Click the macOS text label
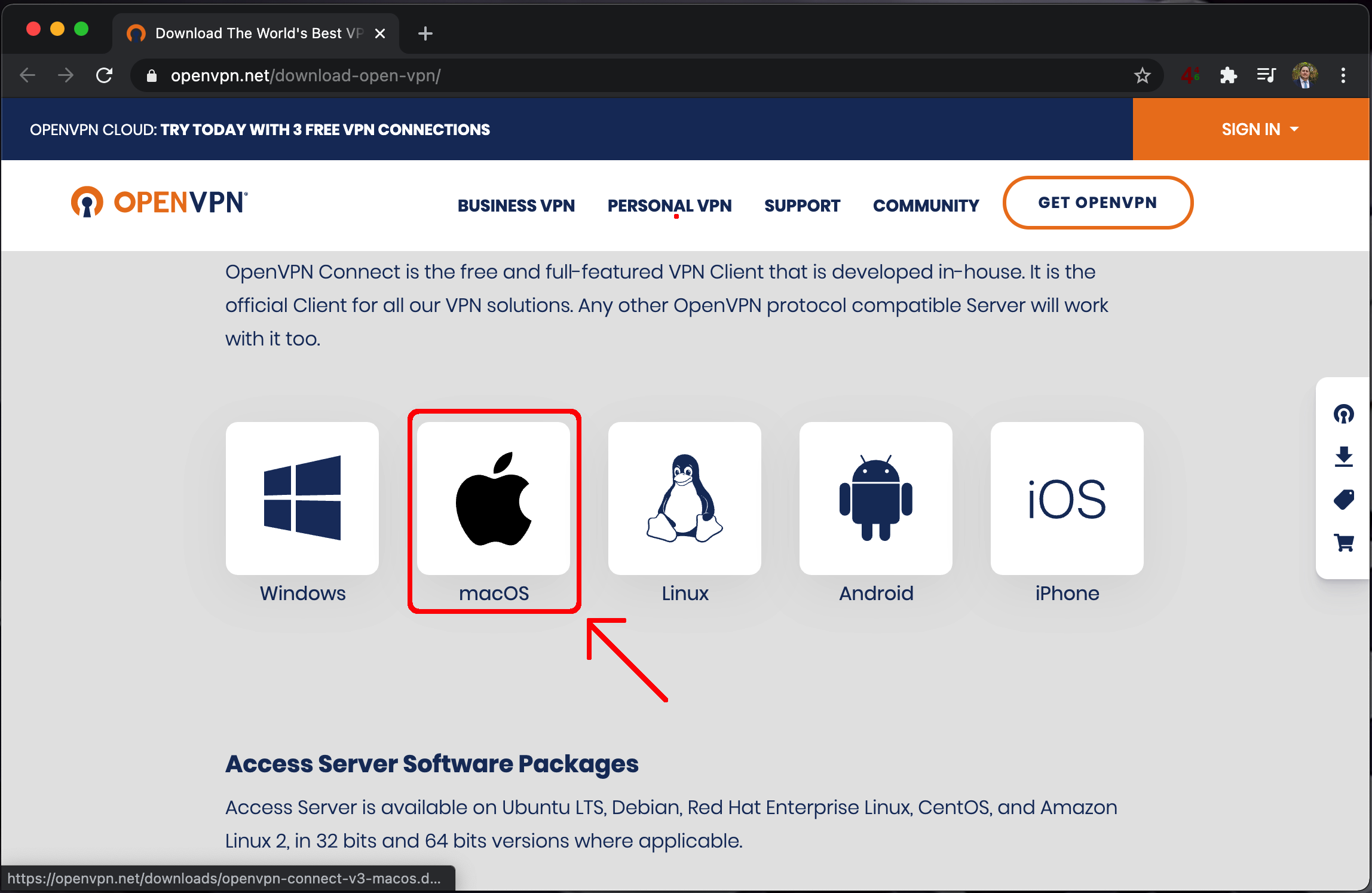The width and height of the screenshot is (1372, 893). [x=494, y=593]
